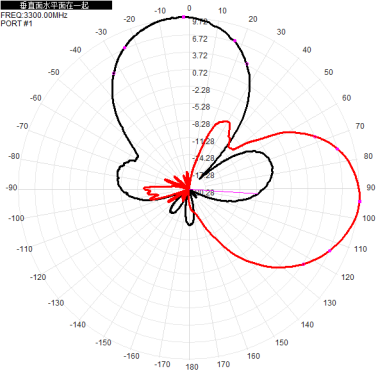Screen dimensions: 378x378
Task: Click the black Chinese title banner
Action: (56, 5)
